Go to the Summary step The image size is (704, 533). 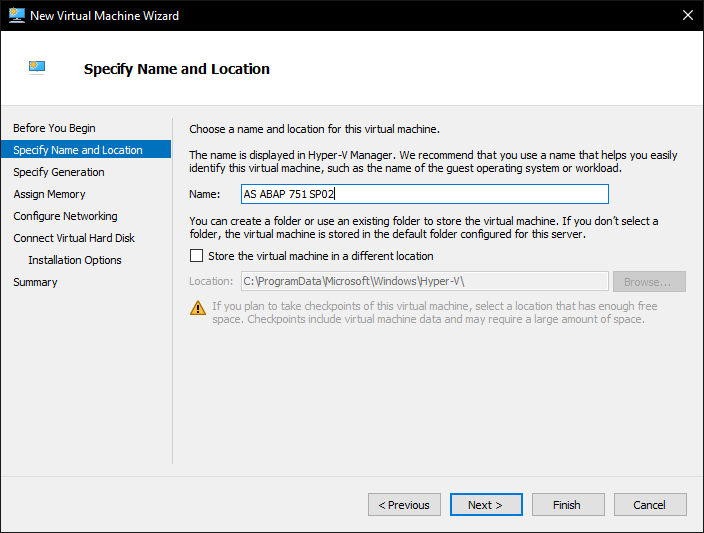pyautogui.click(x=35, y=282)
